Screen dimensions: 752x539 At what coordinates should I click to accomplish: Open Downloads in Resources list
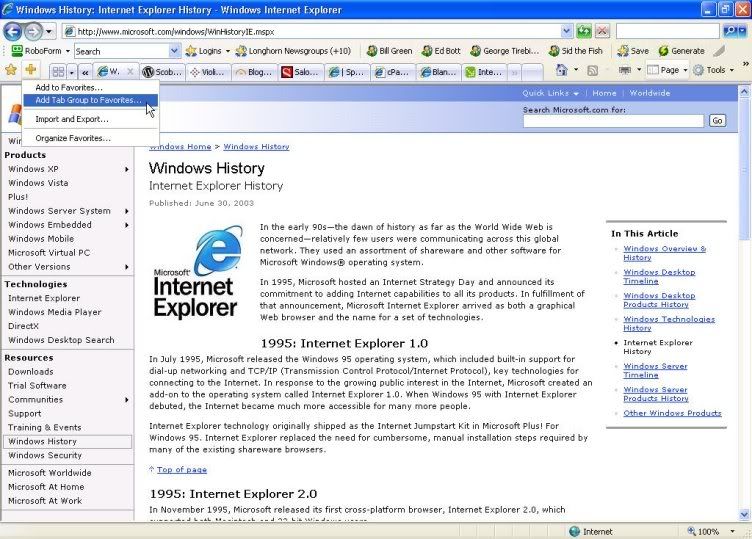coord(31,372)
